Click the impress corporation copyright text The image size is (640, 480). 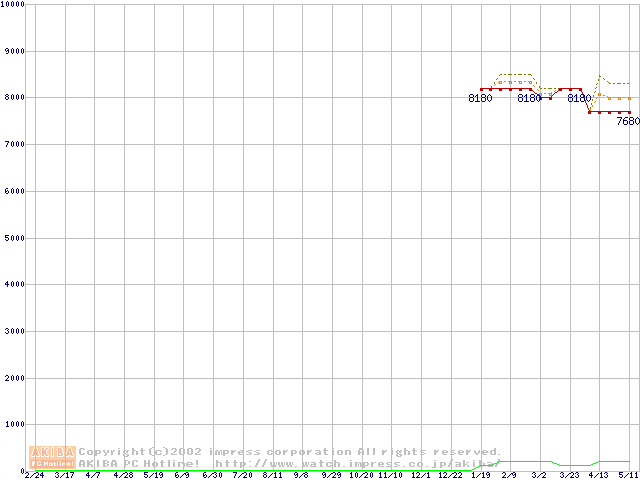(x=290, y=452)
